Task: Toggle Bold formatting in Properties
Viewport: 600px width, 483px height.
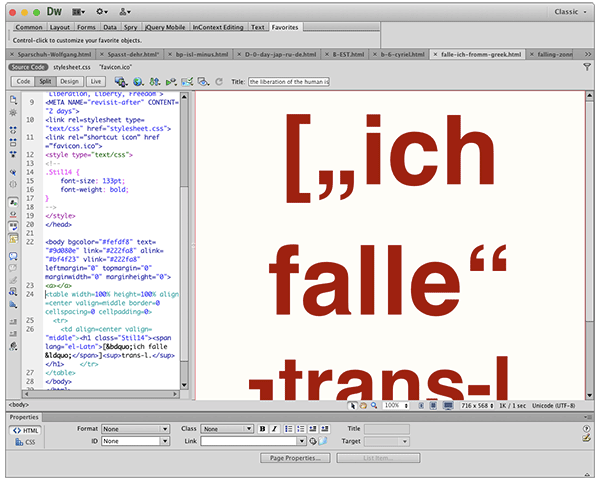Action: [262, 429]
